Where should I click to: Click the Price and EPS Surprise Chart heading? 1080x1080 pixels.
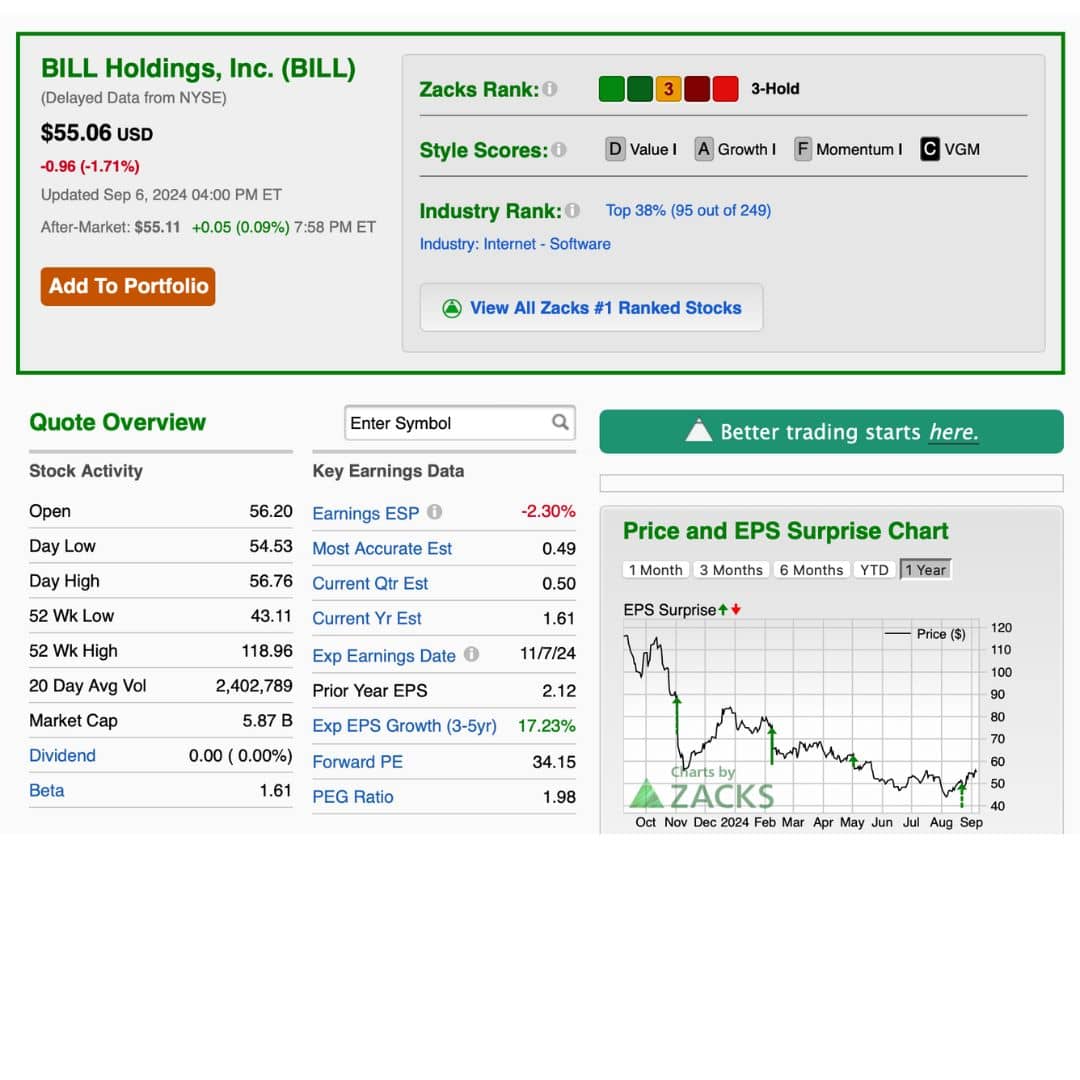785,531
